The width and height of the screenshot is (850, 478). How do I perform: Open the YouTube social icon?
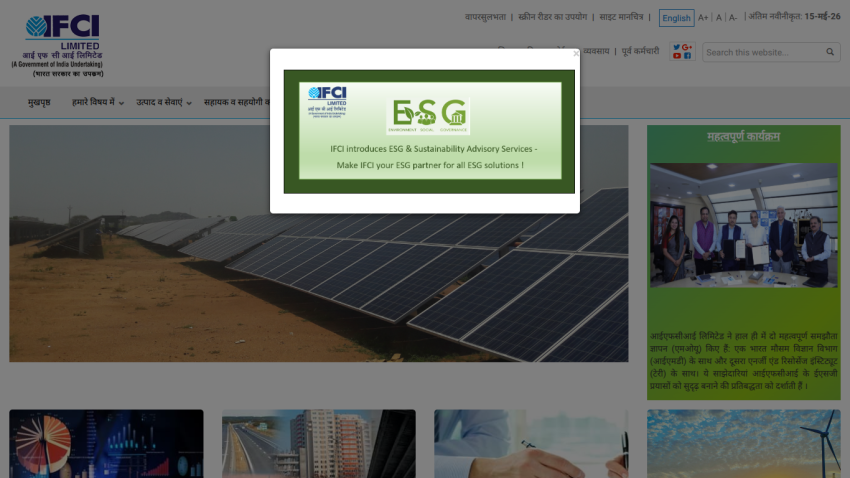[677, 56]
